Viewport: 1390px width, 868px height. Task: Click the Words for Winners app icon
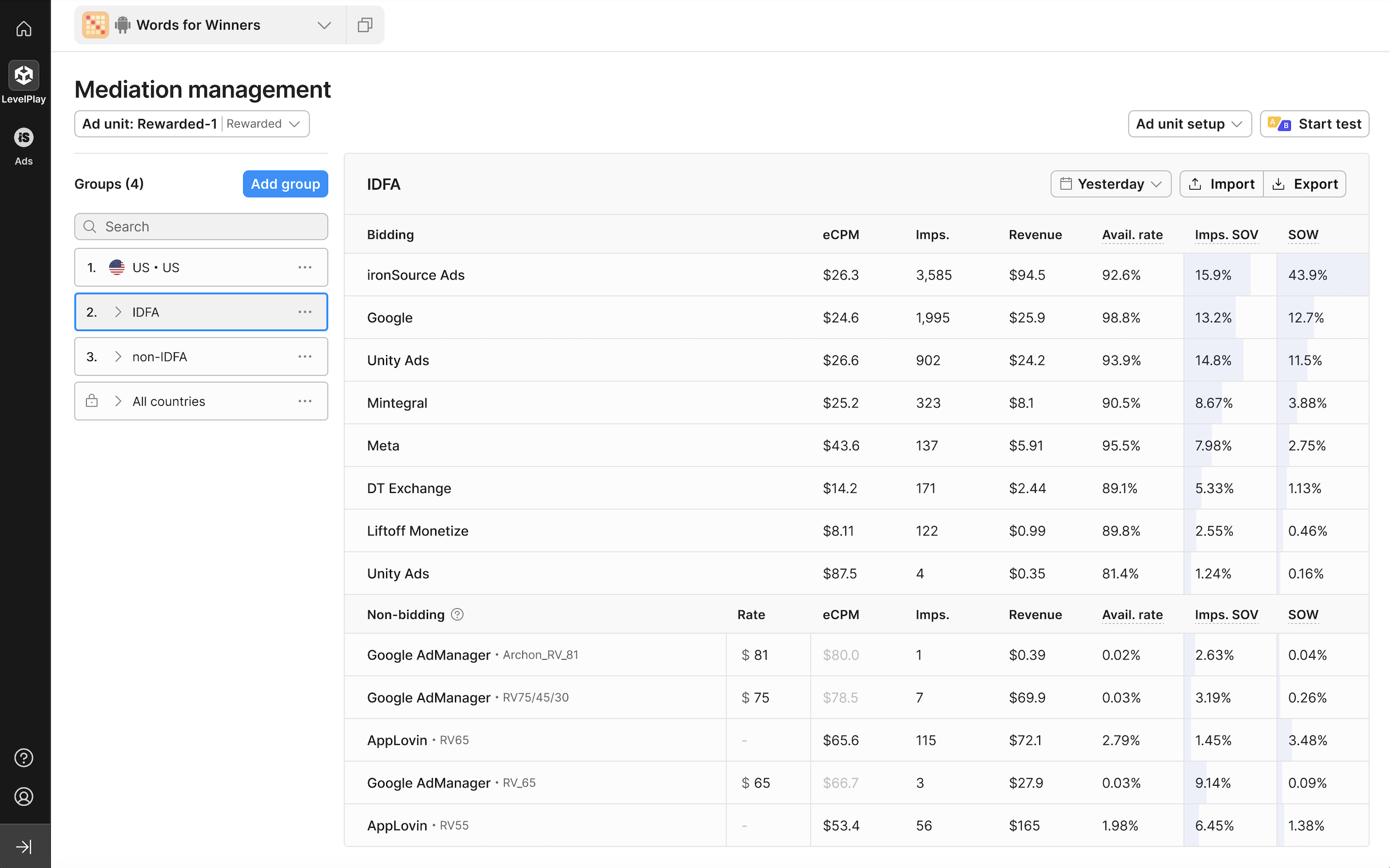pyautogui.click(x=95, y=25)
